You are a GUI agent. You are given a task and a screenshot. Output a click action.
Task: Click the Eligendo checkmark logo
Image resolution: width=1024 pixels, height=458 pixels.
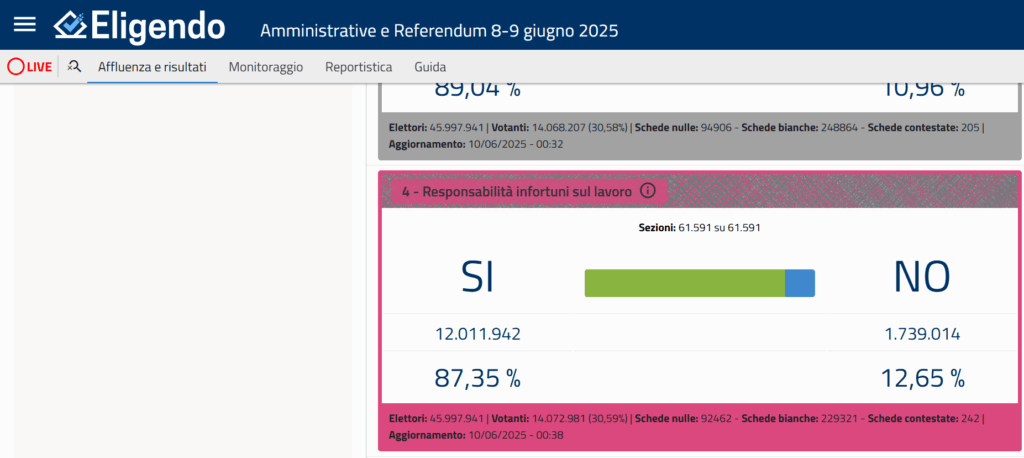(72, 25)
